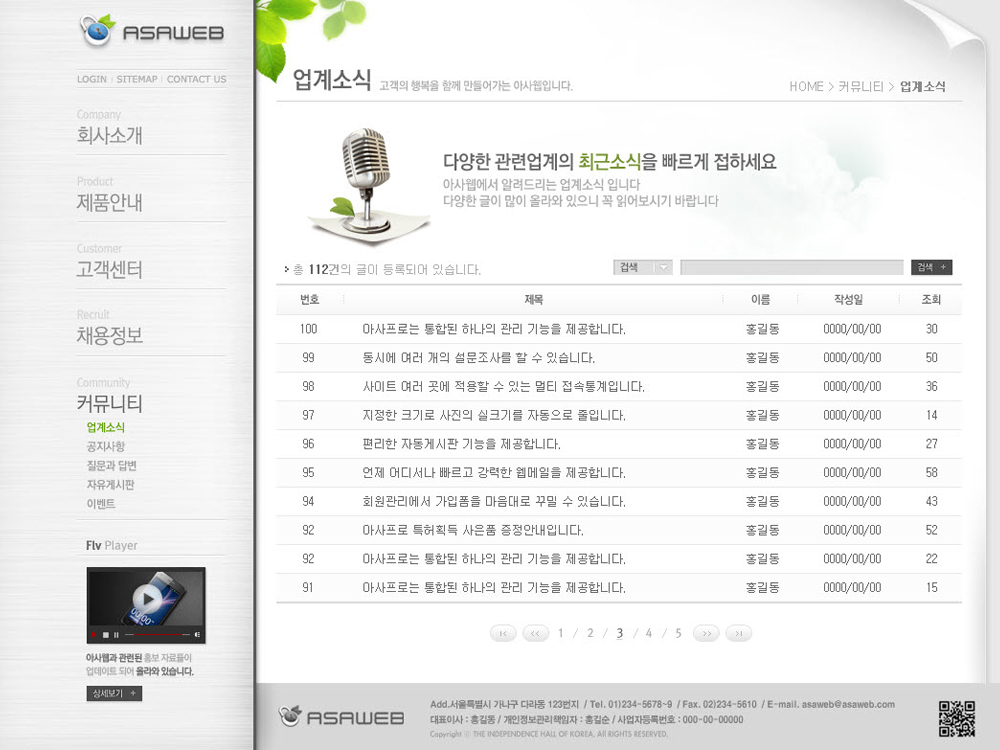Click the Flv Player progress bar
1000x750 pixels.
point(156,635)
